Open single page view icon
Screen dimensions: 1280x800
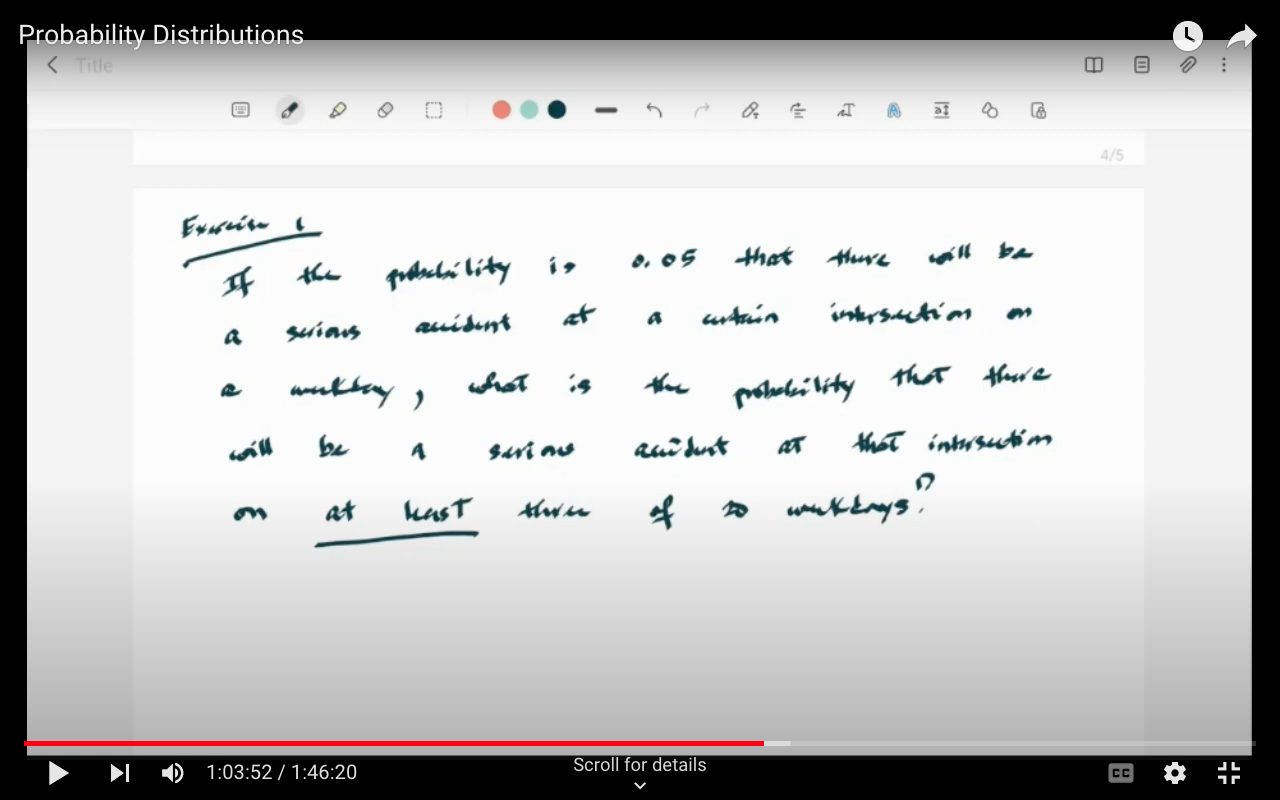pyautogui.click(x=1141, y=65)
